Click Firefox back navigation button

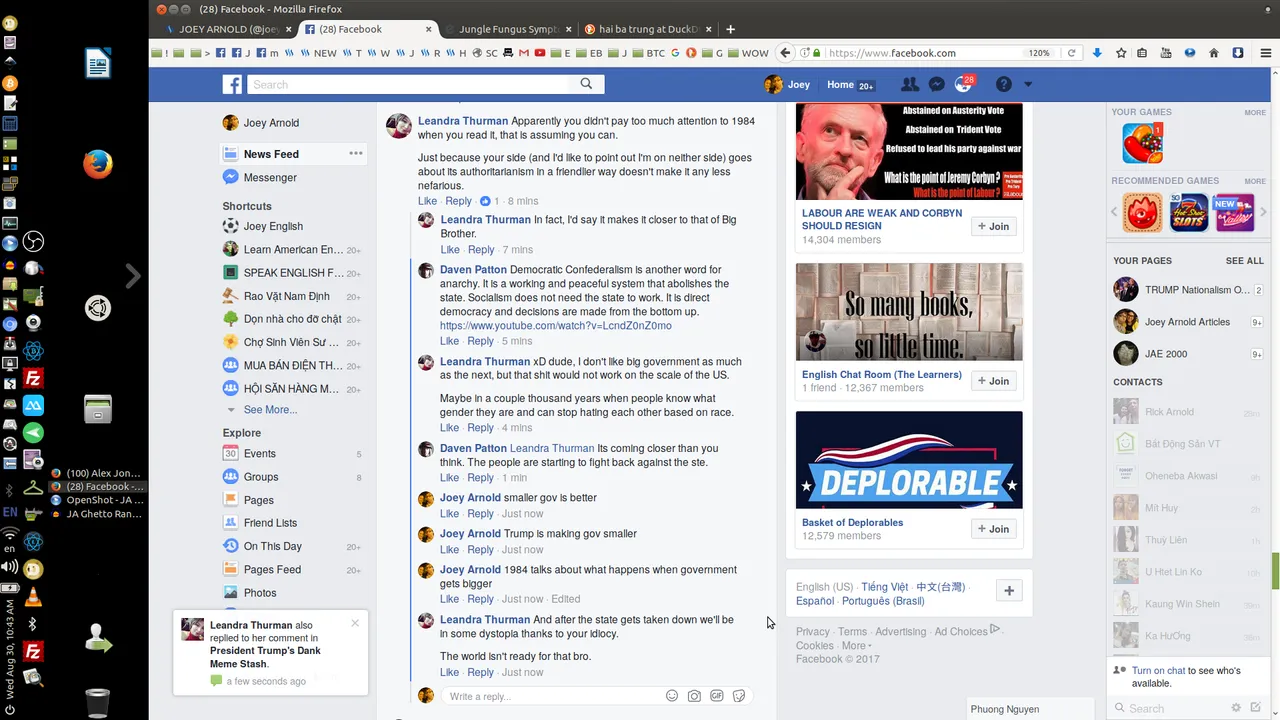point(786,53)
